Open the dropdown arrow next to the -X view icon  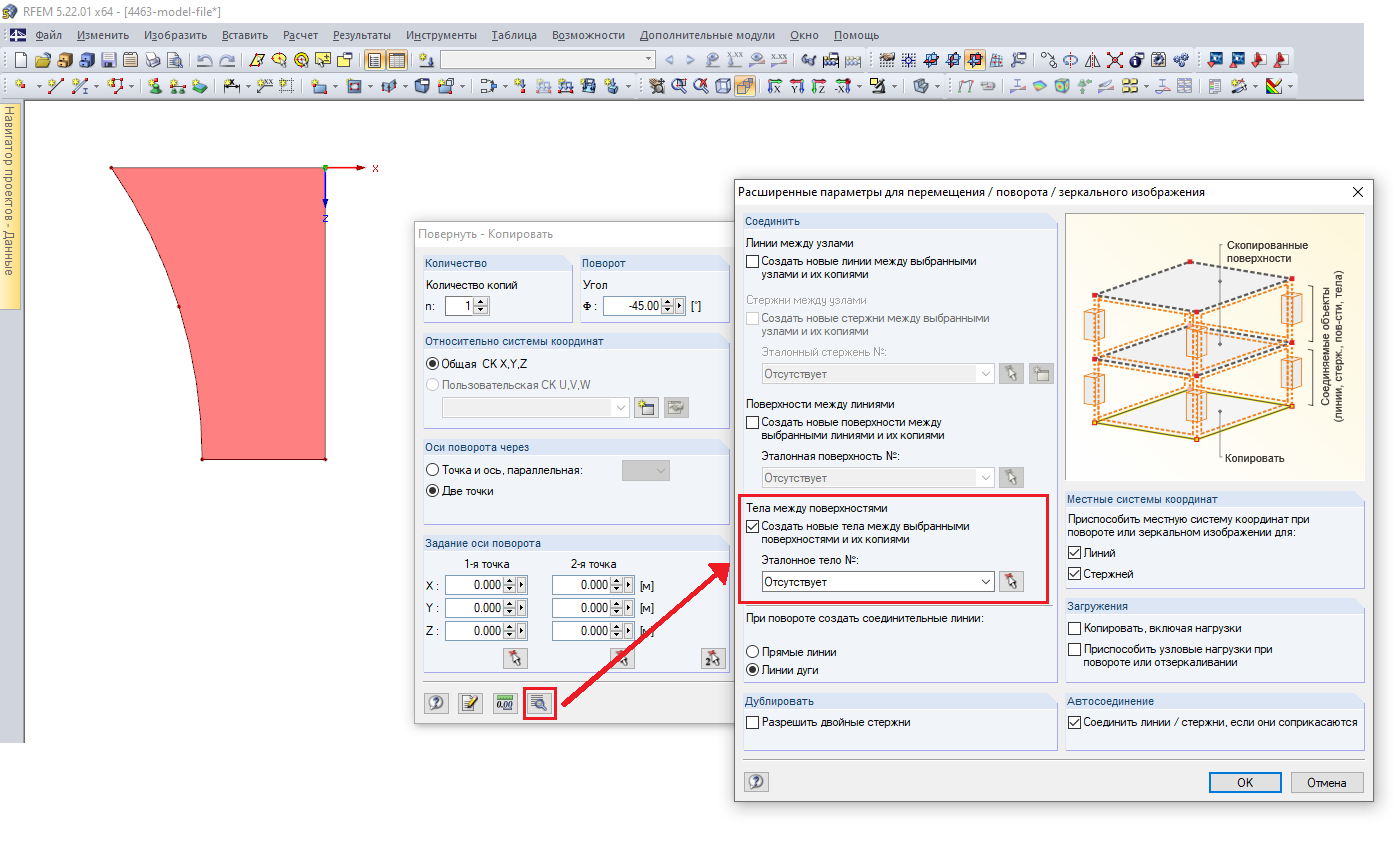(x=861, y=87)
